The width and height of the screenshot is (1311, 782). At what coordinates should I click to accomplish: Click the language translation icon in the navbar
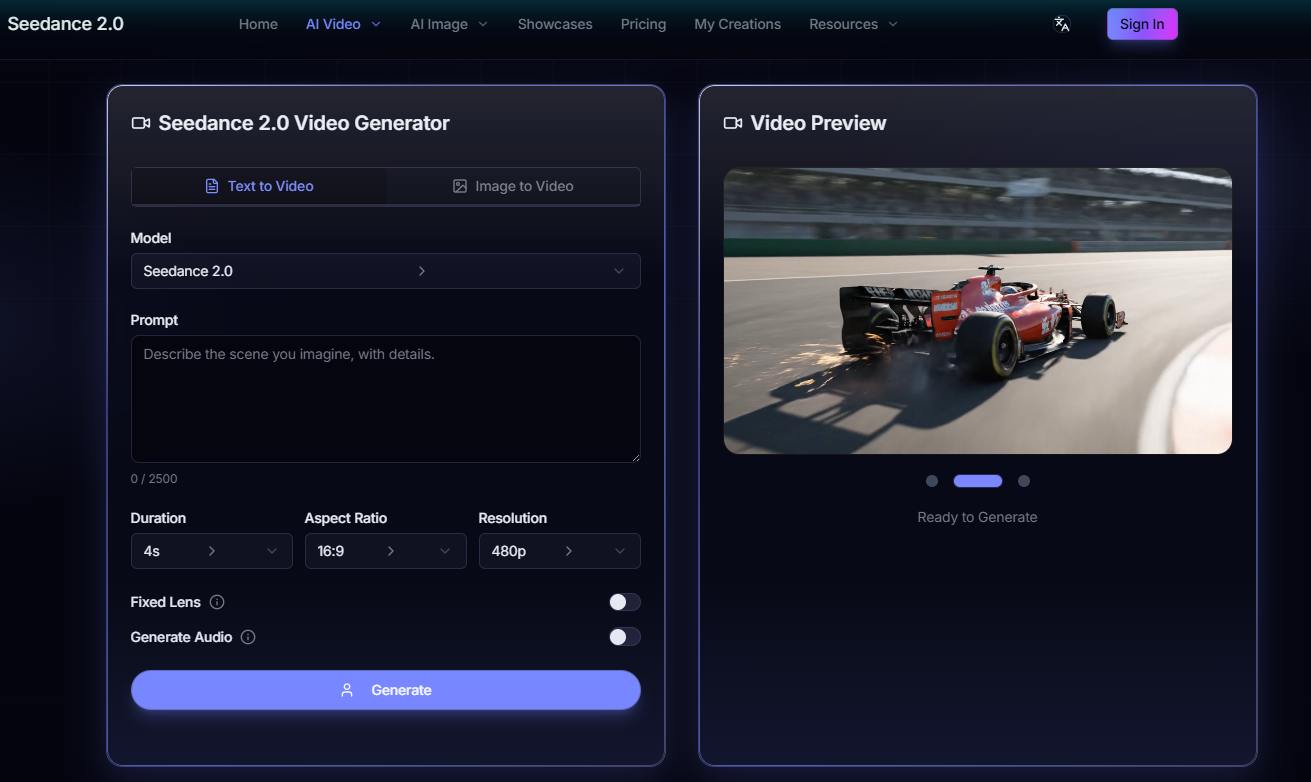click(x=1061, y=23)
